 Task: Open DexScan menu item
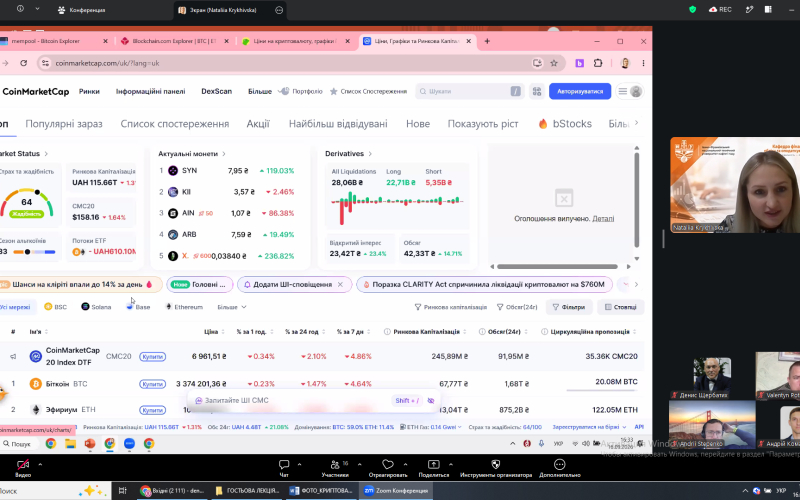tap(216, 91)
